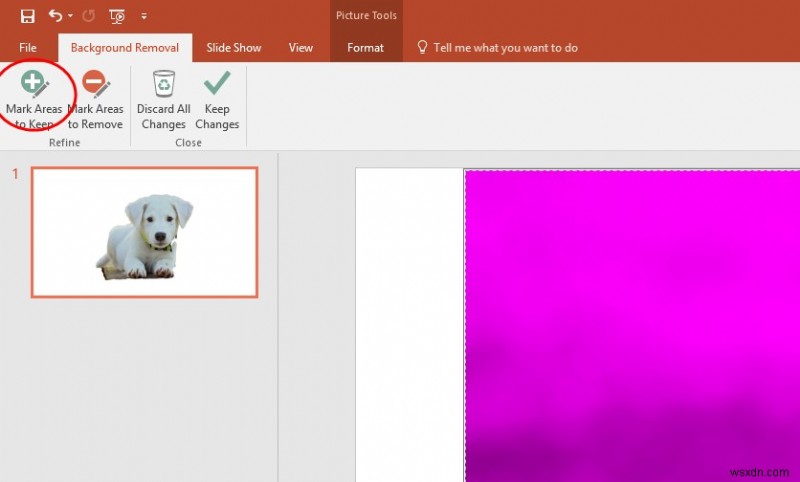Open the File tab

coord(28,48)
